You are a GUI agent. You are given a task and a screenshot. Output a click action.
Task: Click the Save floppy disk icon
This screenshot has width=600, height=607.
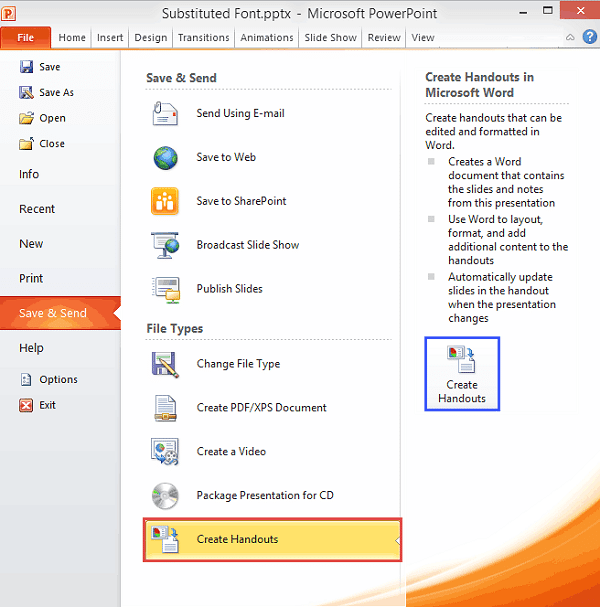(26, 67)
